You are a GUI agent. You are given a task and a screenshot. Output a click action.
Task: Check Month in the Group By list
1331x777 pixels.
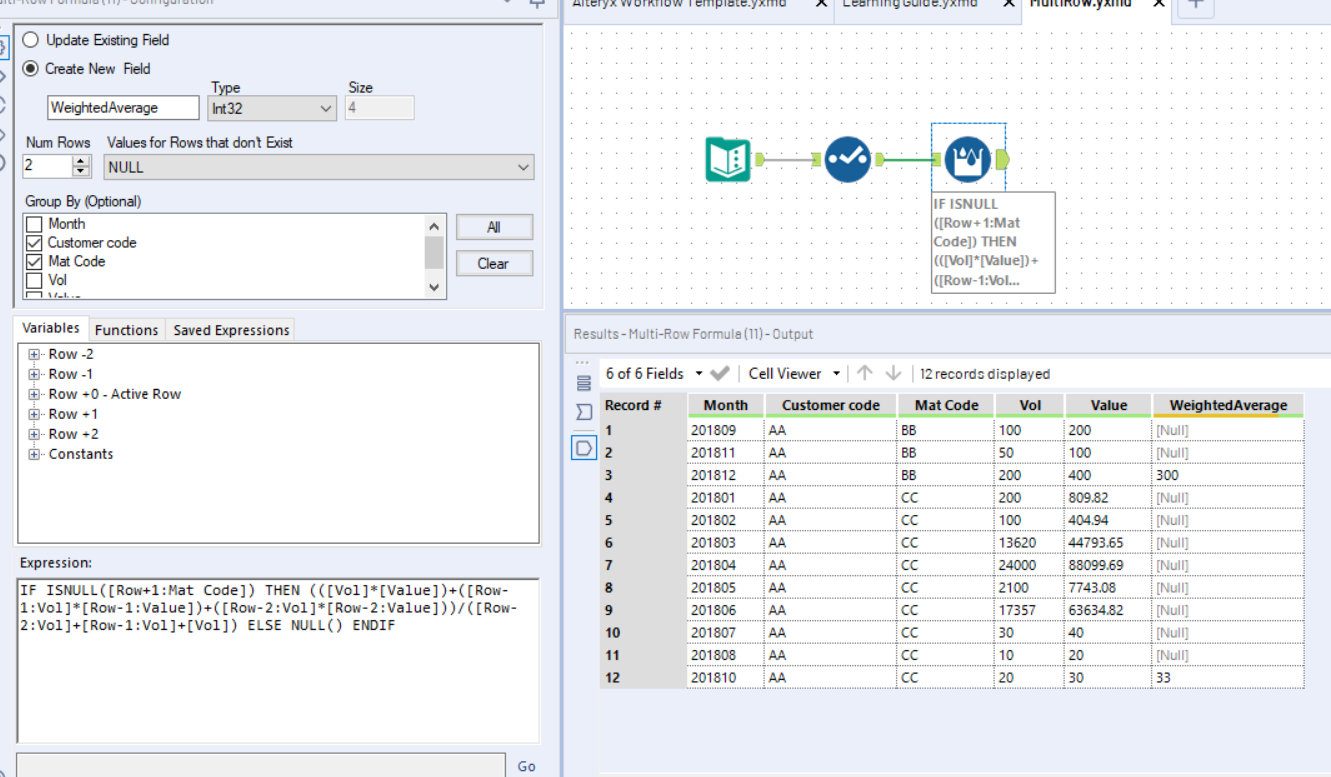click(x=33, y=223)
